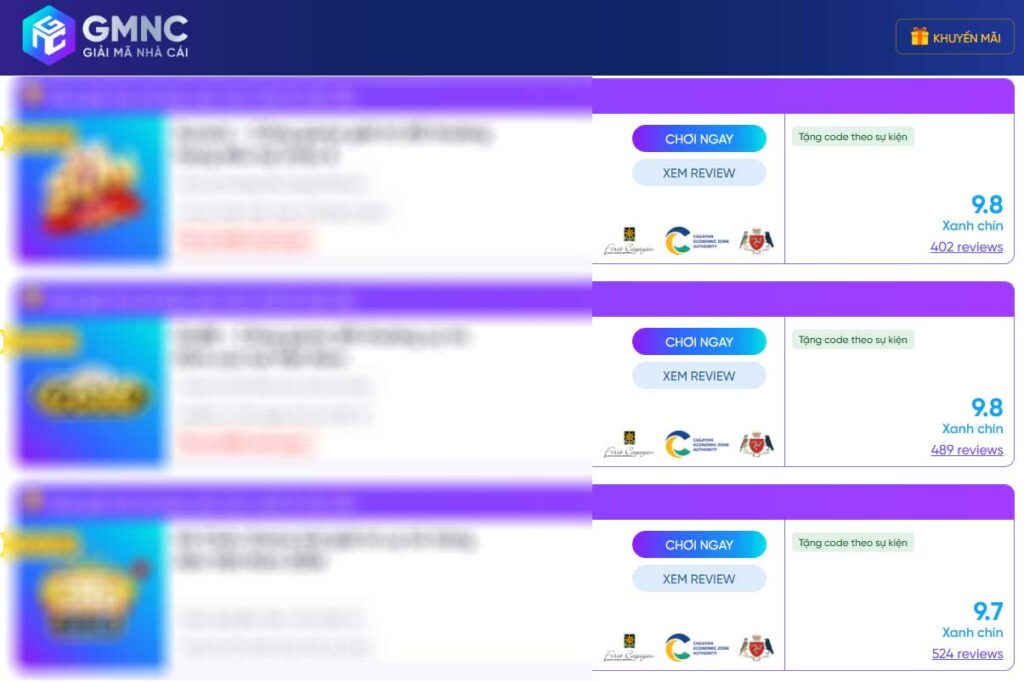1024x682 pixels.
Task: Open the KHUYẾN MÃI promotions page
Action: click(x=955, y=36)
